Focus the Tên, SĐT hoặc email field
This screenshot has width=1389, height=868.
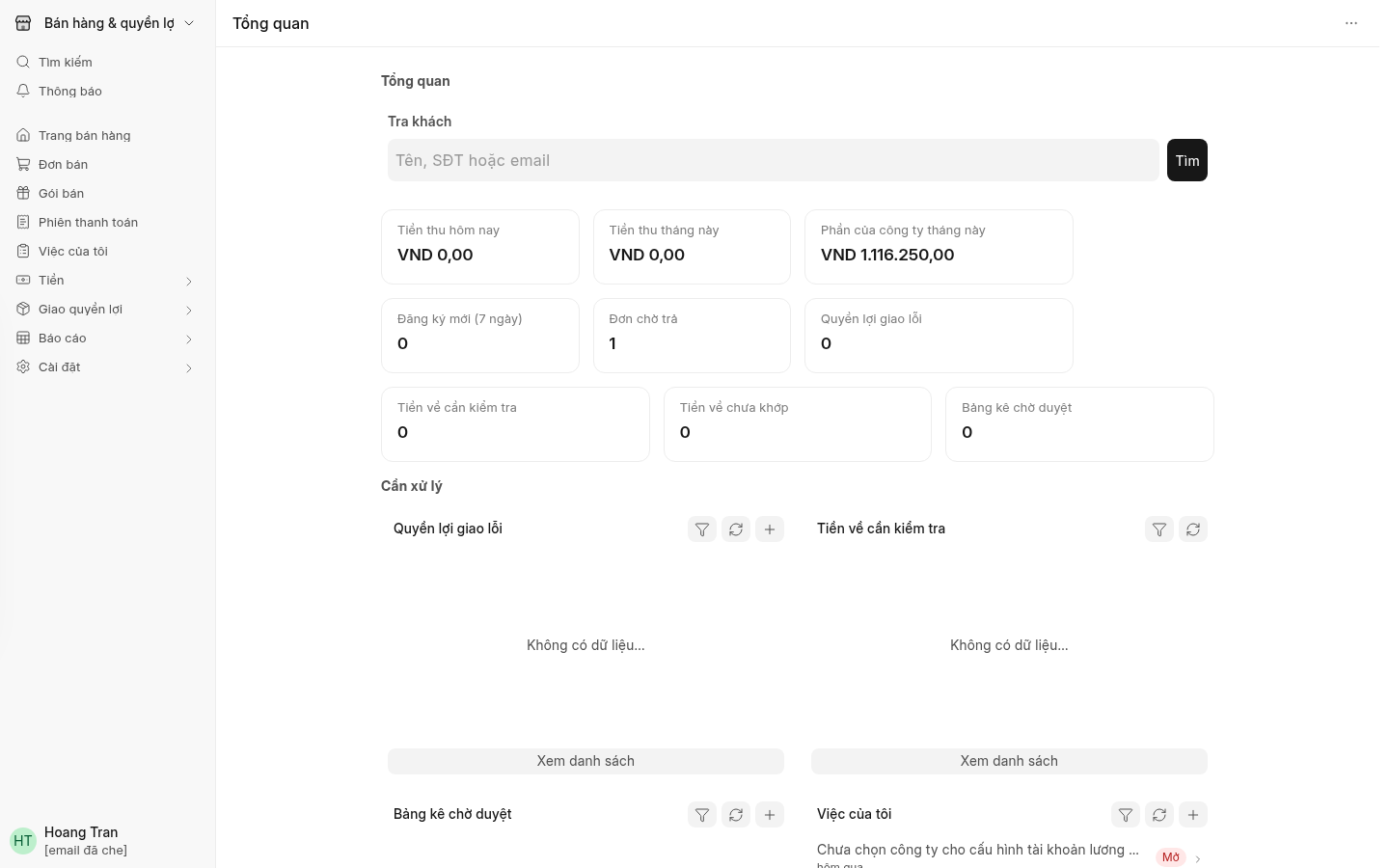[774, 160]
